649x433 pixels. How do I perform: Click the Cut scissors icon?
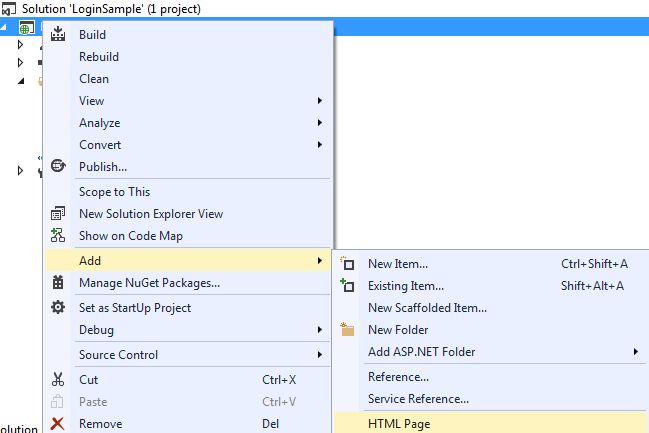pos(58,379)
